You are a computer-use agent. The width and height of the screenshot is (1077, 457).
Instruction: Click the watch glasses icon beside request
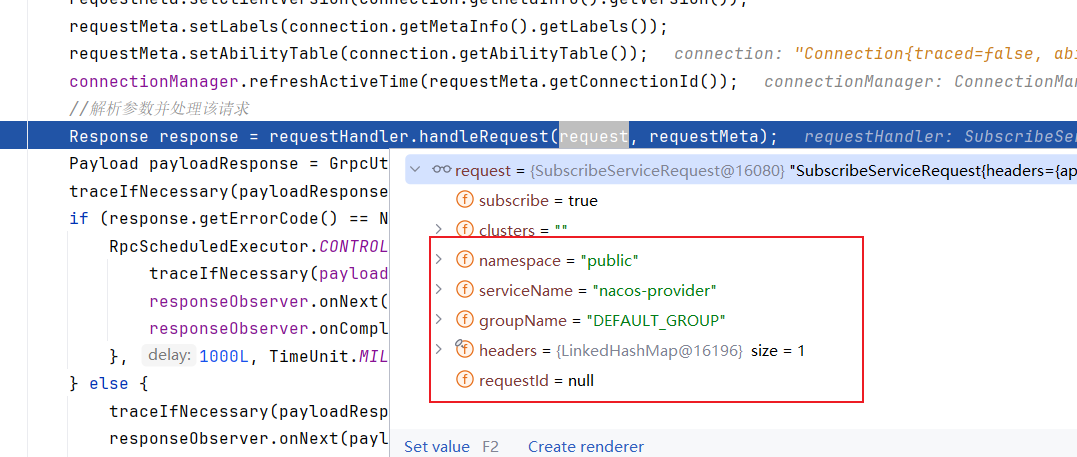click(441, 171)
